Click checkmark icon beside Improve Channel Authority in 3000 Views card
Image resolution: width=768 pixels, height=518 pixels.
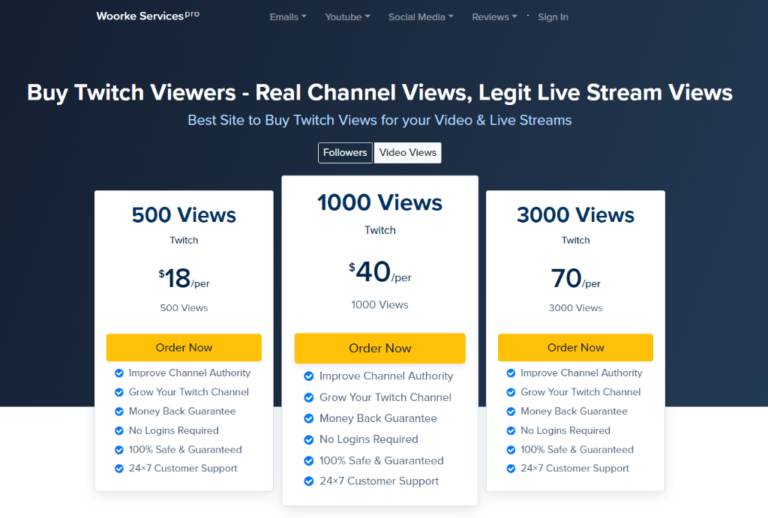tap(511, 373)
